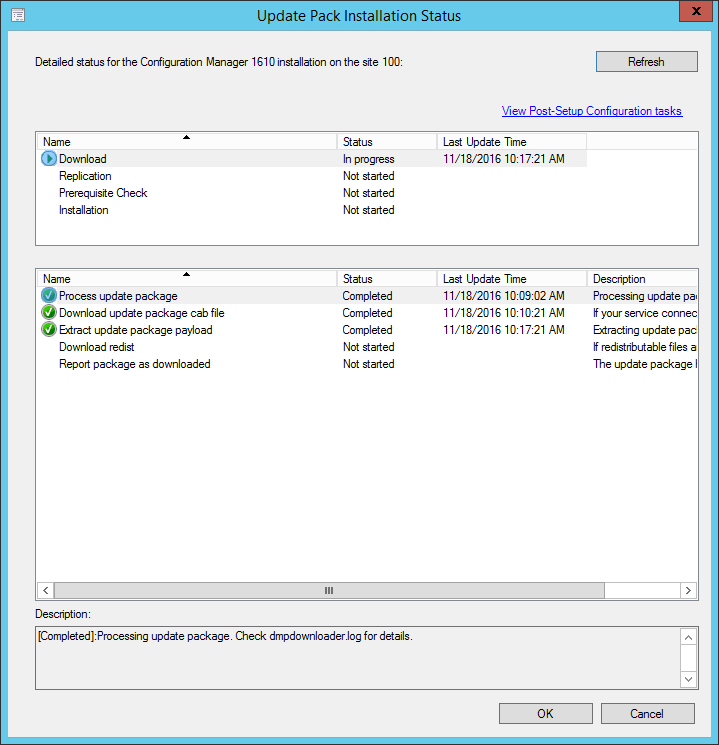Screen dimensions: 719x745
Task: Confirm with the OK button
Action: (546, 714)
